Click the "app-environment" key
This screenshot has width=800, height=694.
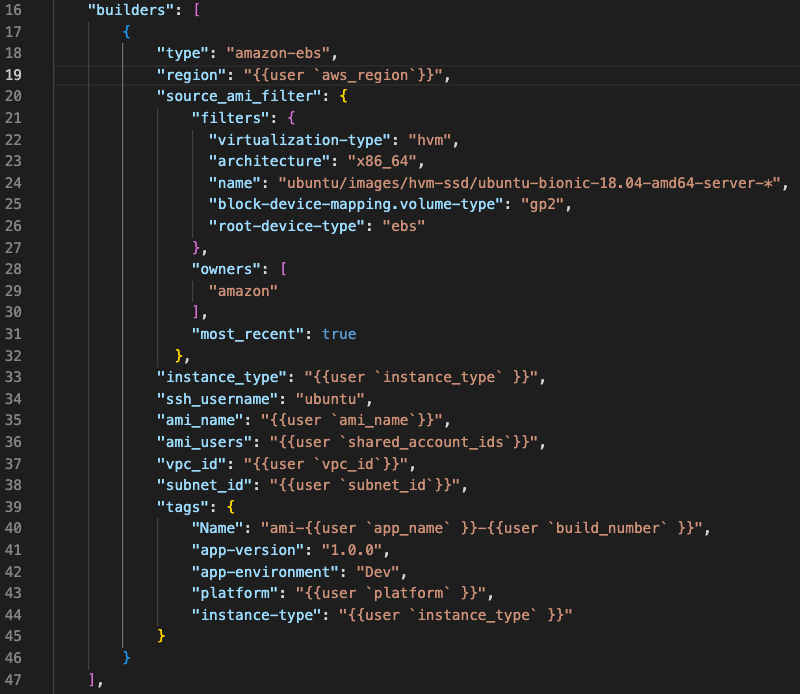[265, 572]
